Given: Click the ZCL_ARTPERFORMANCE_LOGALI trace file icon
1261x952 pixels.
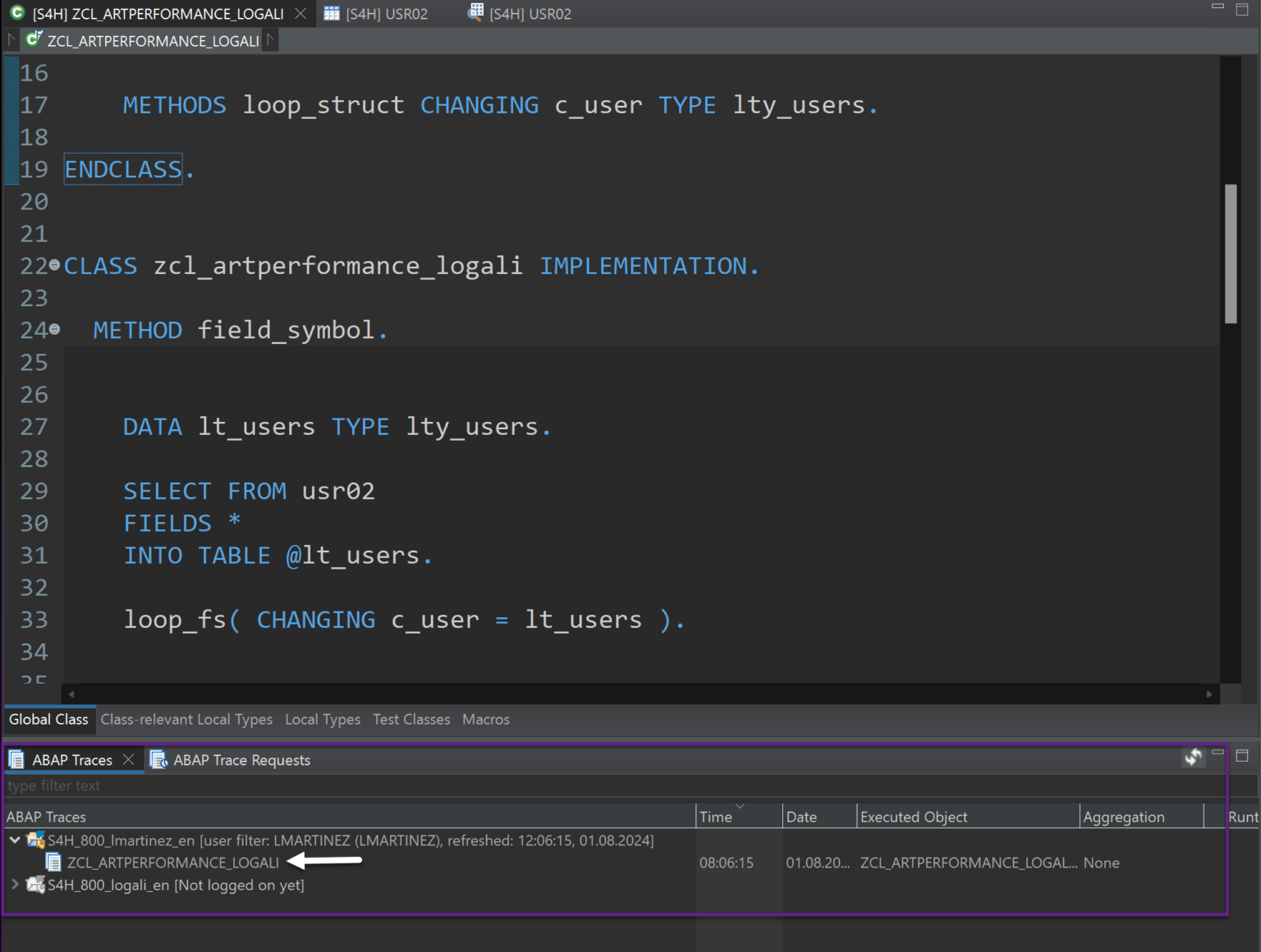Looking at the screenshot, I should coord(53,863).
